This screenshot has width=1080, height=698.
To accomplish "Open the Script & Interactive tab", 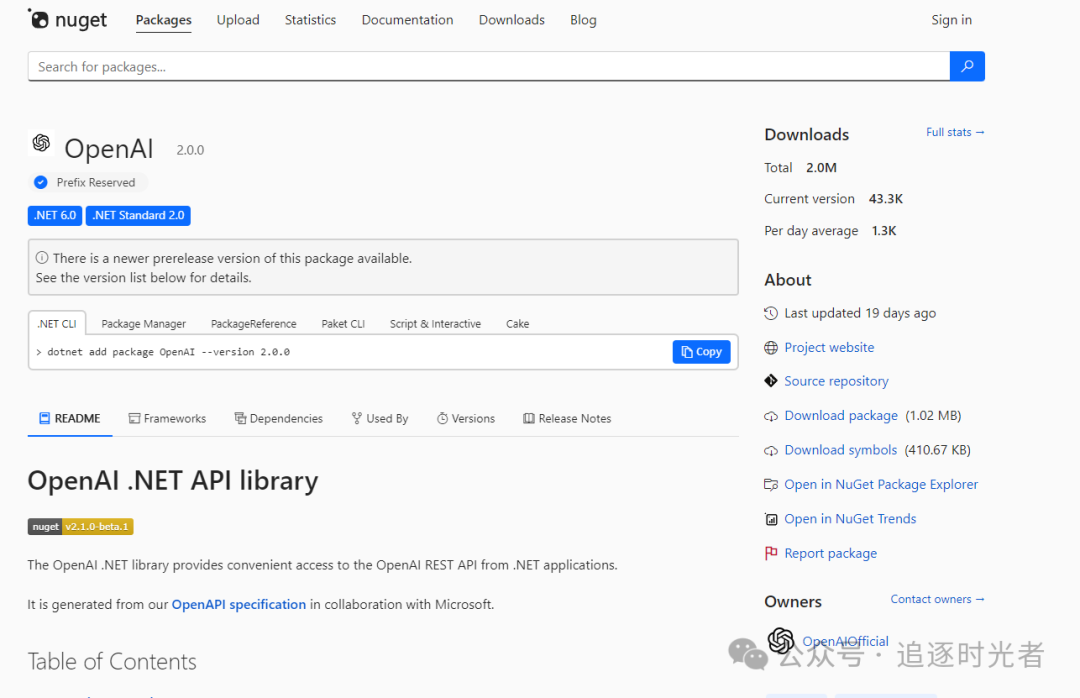I will 435,323.
